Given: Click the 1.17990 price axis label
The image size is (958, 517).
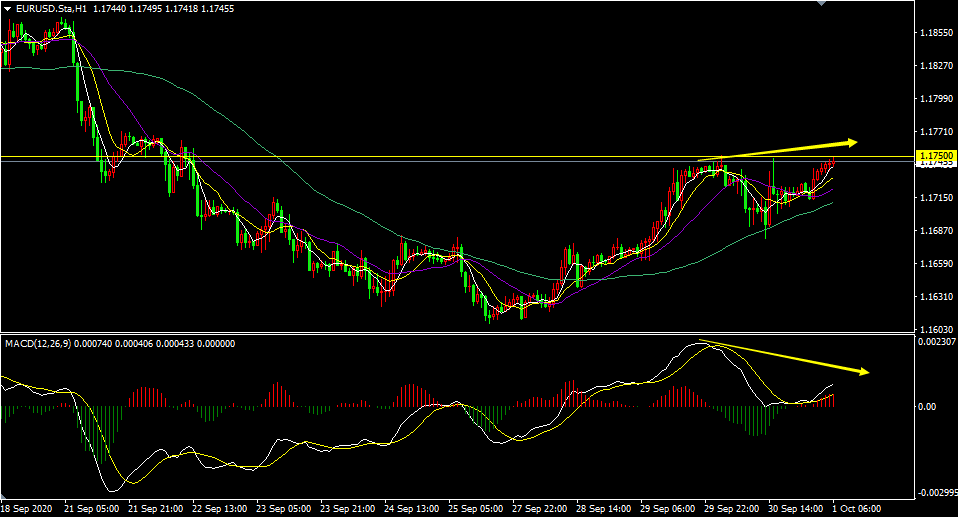Looking at the screenshot, I should pyautogui.click(x=937, y=98).
